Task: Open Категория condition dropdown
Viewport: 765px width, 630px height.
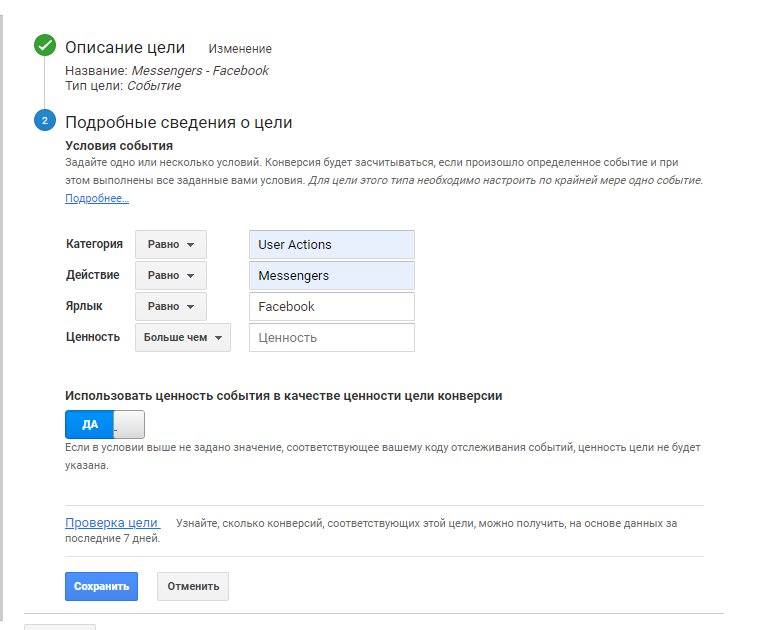Action: (171, 244)
